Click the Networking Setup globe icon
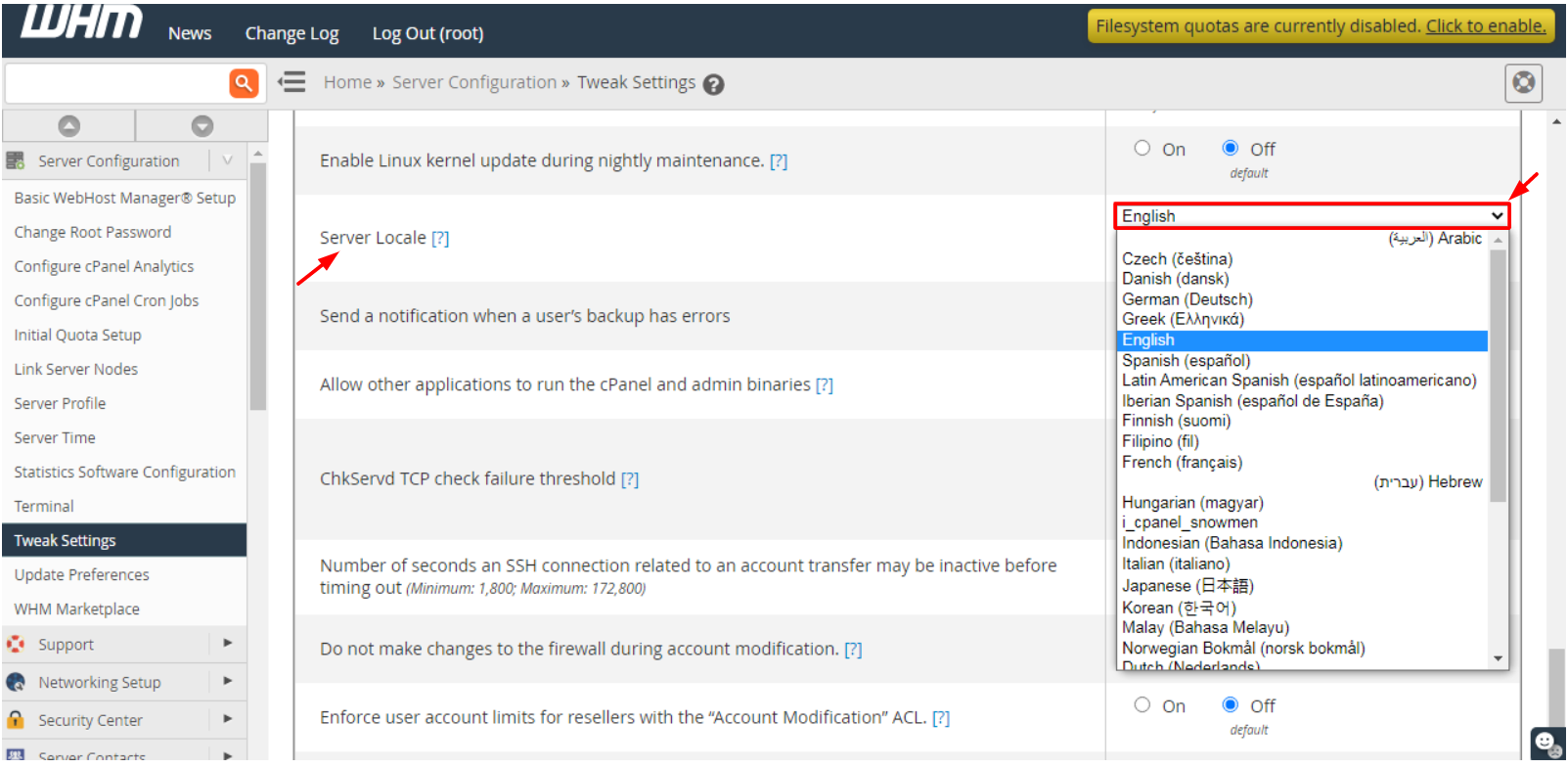Viewport: 1568px width, 768px height. coord(16,682)
